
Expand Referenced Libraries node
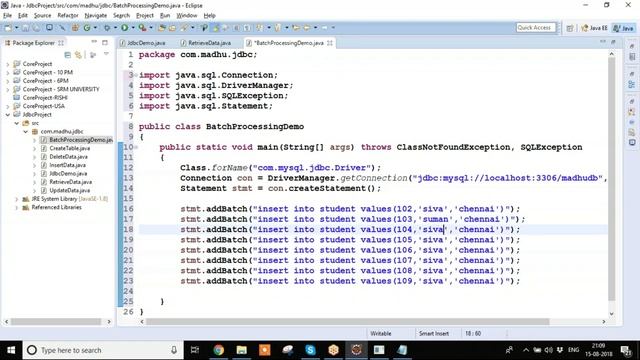click(17, 208)
